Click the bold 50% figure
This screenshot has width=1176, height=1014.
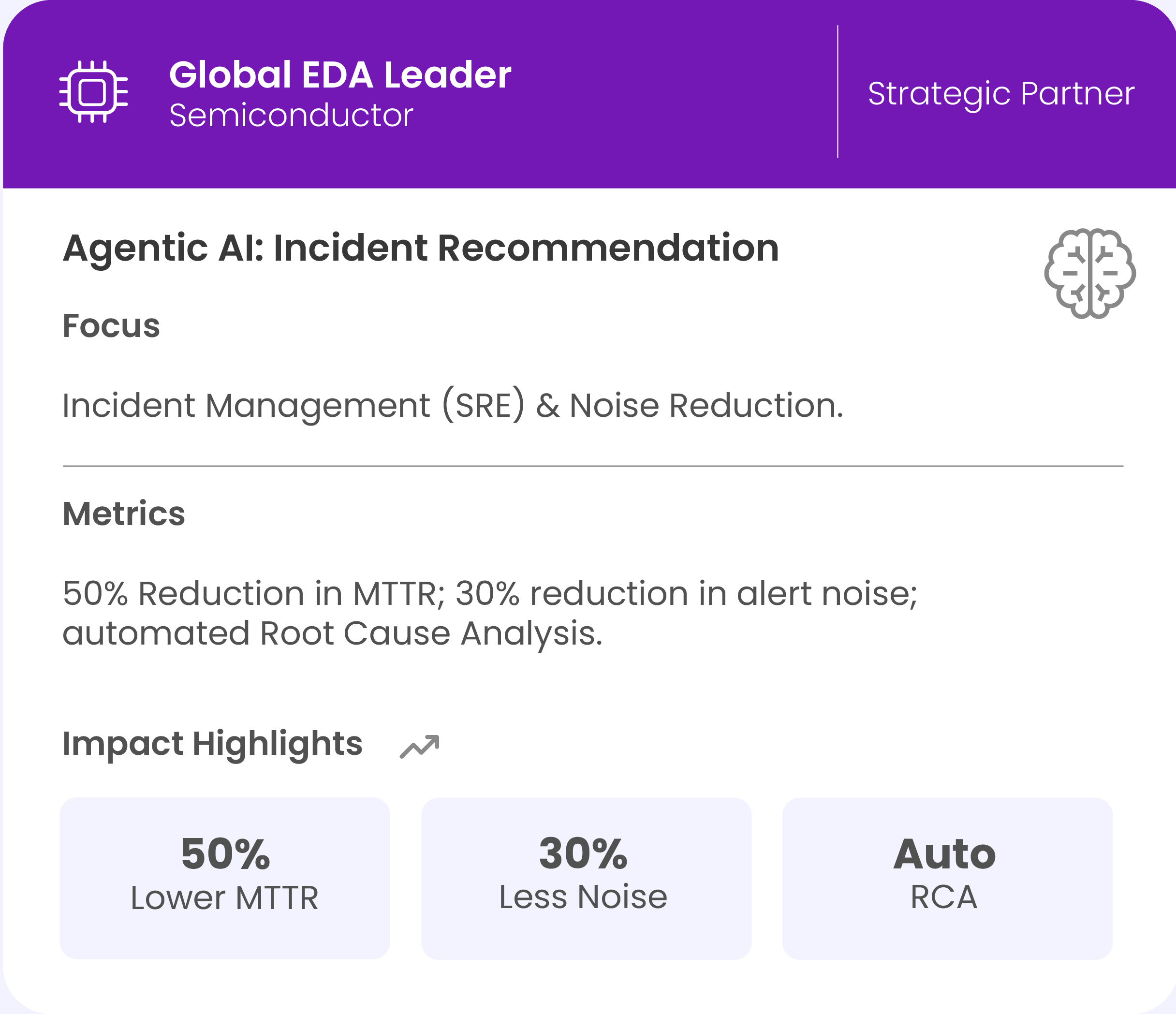click(x=225, y=854)
